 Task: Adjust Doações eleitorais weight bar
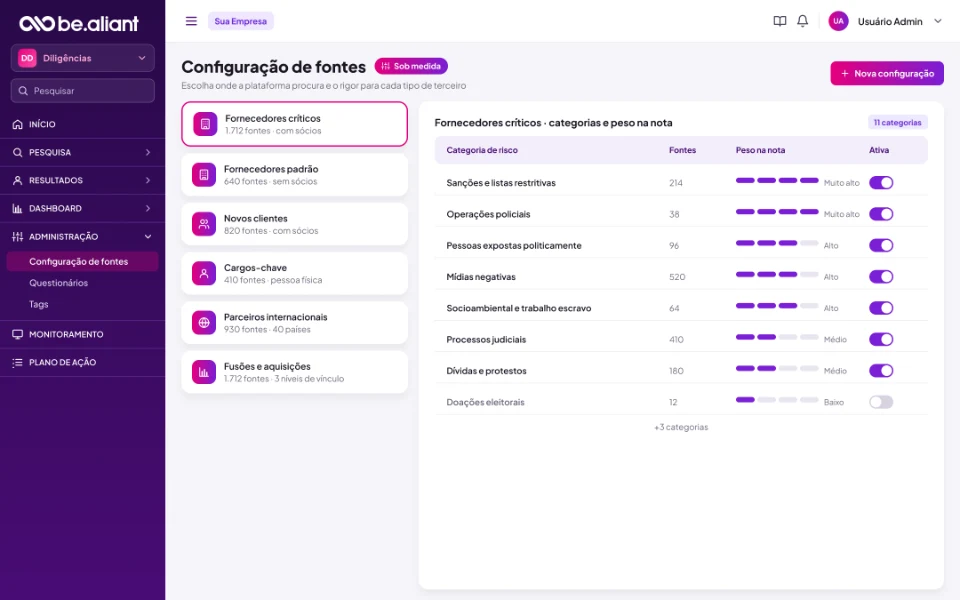point(777,400)
